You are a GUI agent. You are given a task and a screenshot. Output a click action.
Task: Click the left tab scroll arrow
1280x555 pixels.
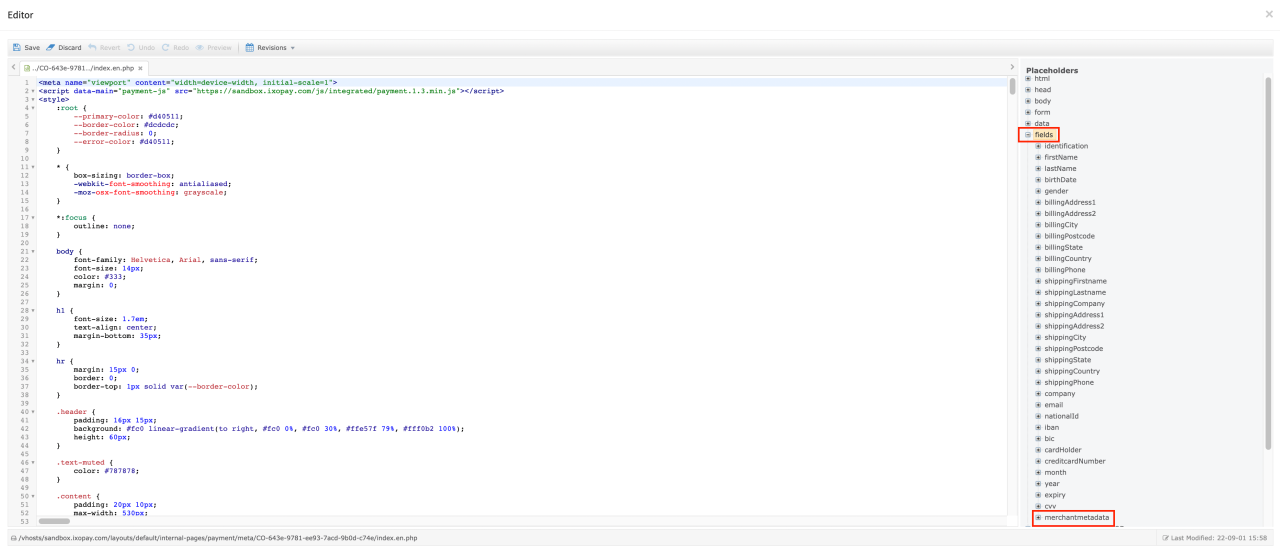[12, 67]
